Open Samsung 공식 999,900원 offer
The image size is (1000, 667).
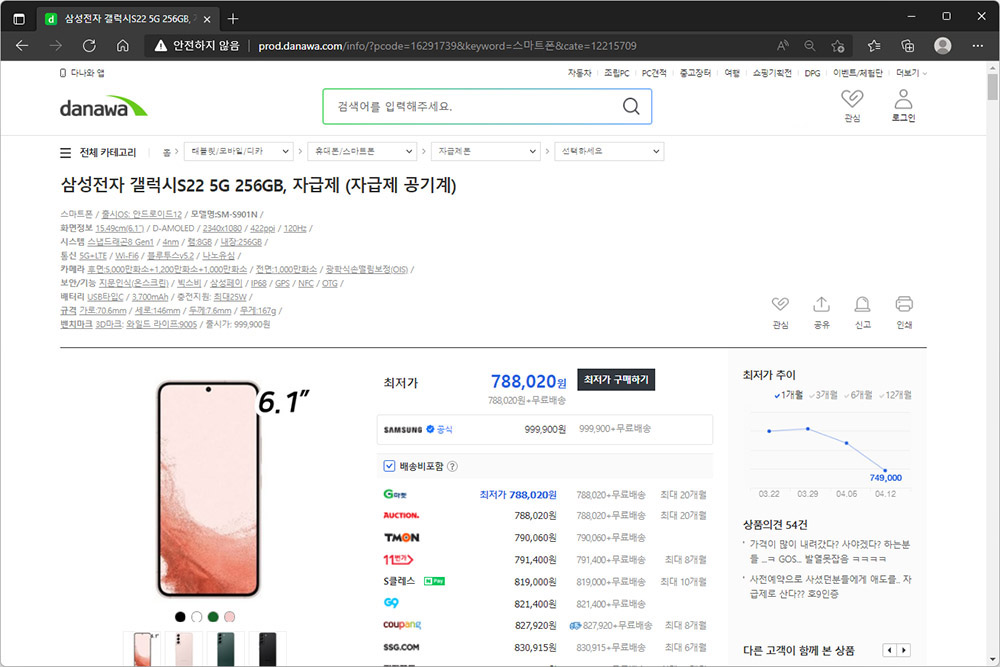click(x=545, y=429)
